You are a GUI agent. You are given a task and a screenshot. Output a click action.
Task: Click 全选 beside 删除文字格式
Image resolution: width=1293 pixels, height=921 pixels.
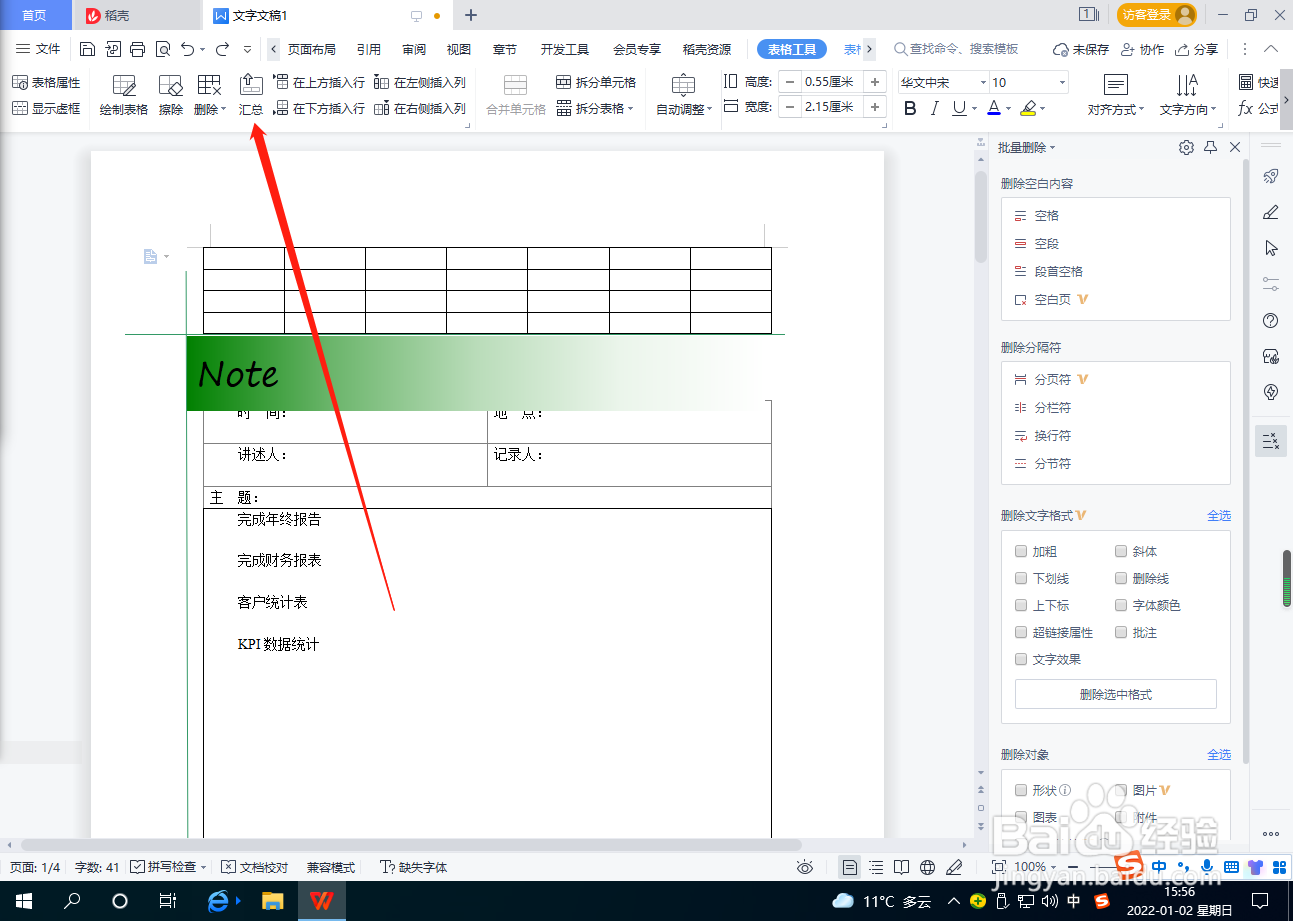[x=1219, y=516]
